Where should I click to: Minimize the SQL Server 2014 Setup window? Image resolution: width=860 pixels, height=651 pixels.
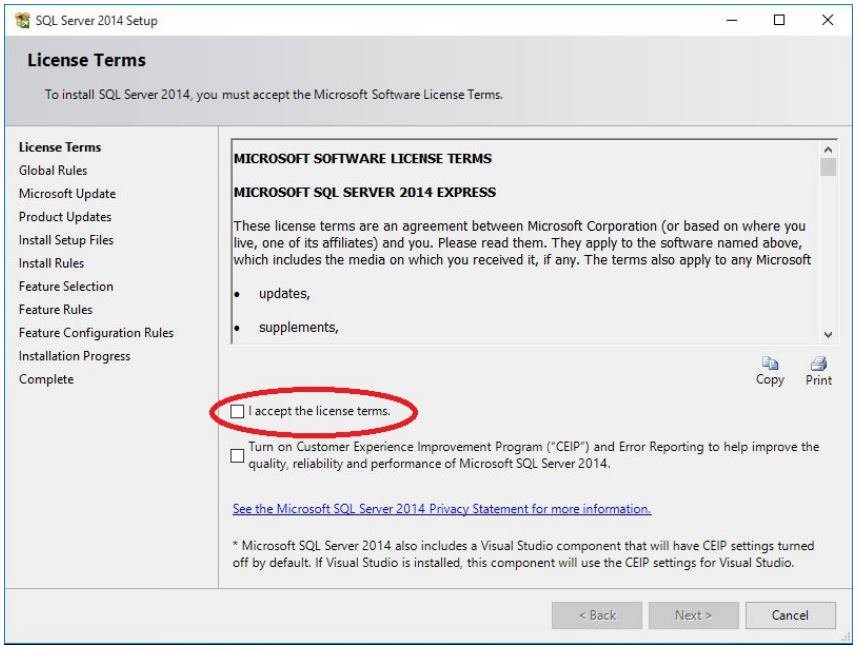click(732, 20)
